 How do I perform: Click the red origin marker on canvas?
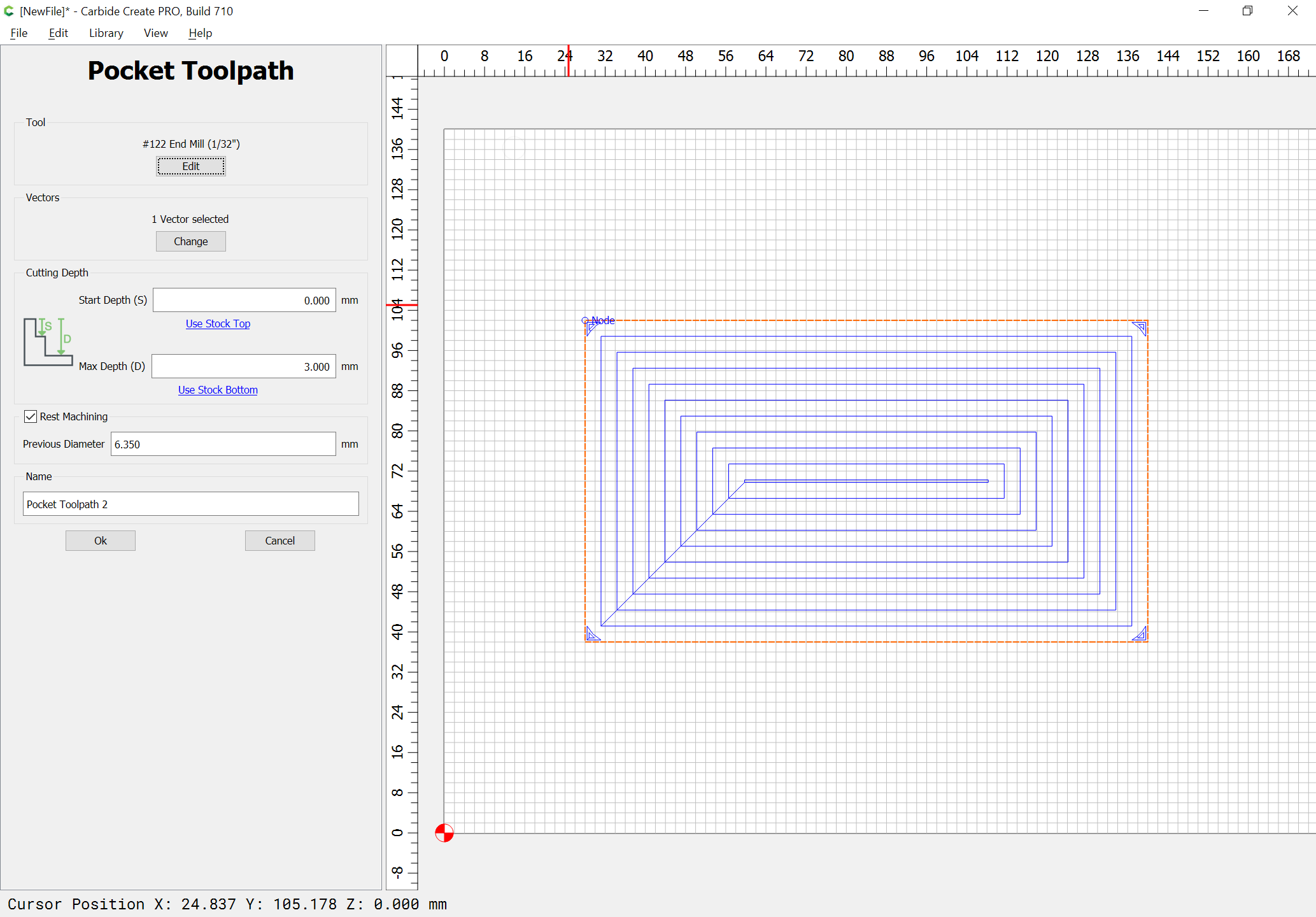444,833
